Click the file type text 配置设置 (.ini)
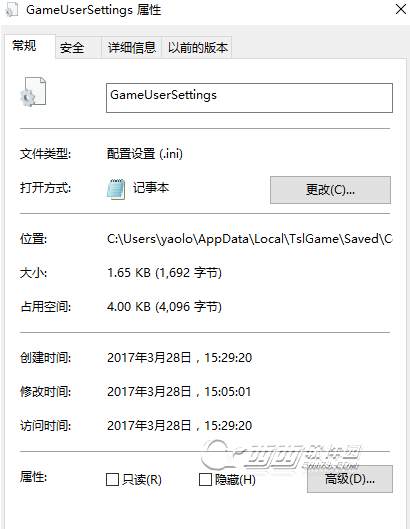410x529 pixels. pyautogui.click(x=145, y=154)
